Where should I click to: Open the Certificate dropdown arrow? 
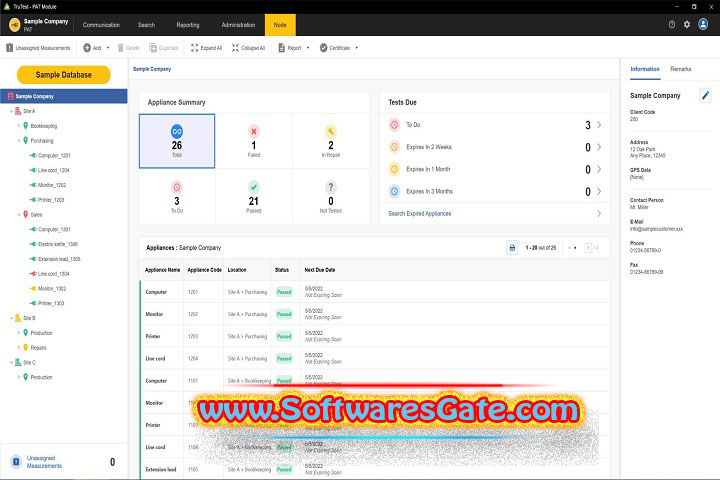[x=356, y=48]
